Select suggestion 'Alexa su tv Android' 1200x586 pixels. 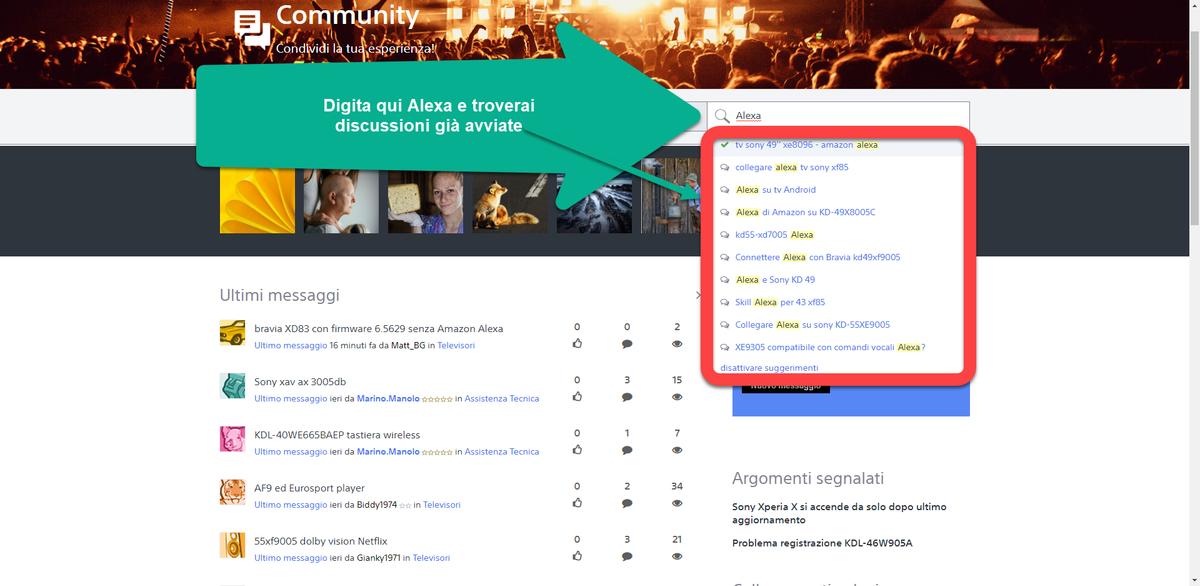(775, 190)
